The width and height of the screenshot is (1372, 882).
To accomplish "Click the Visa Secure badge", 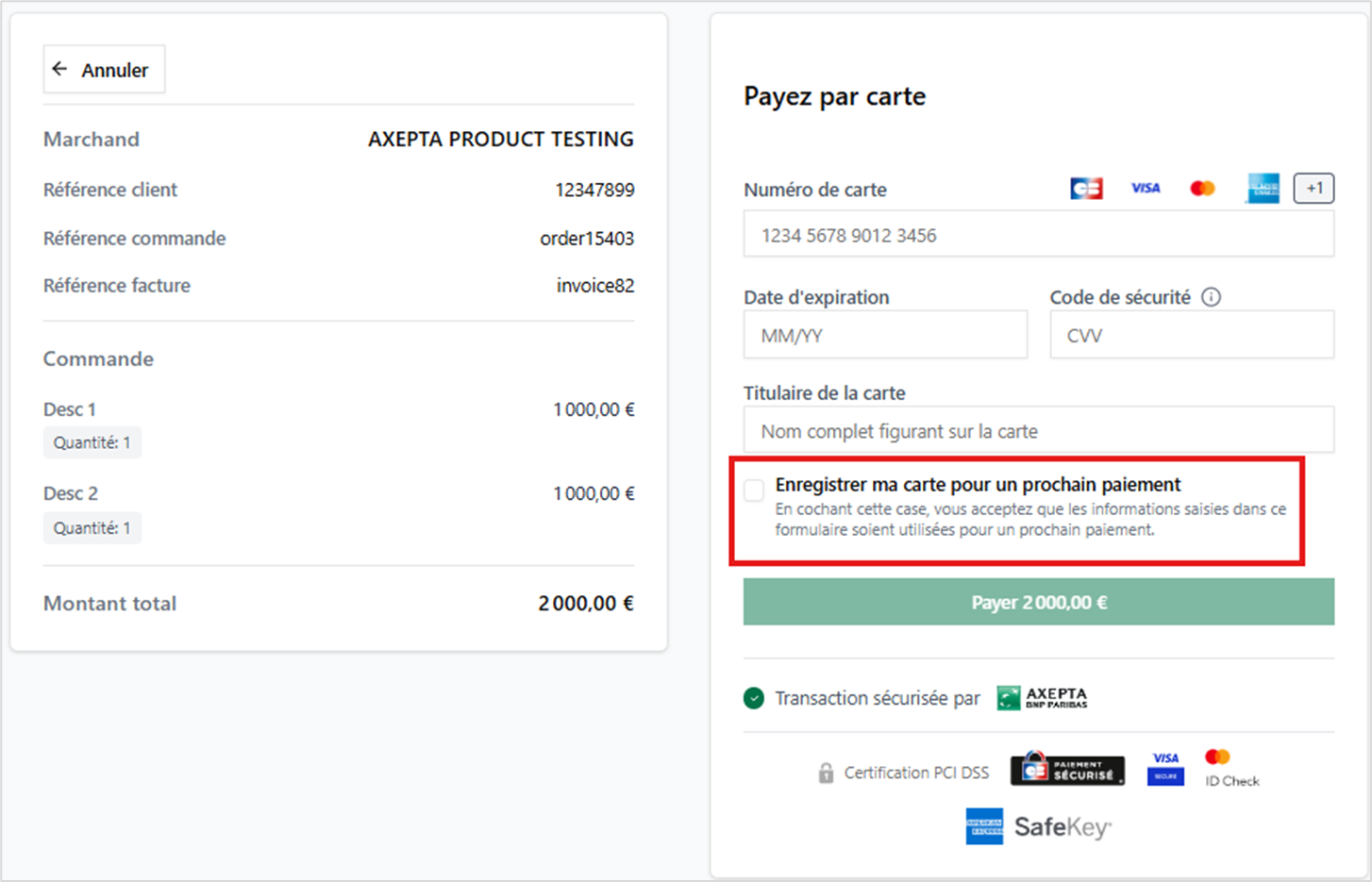I will pos(1165,768).
